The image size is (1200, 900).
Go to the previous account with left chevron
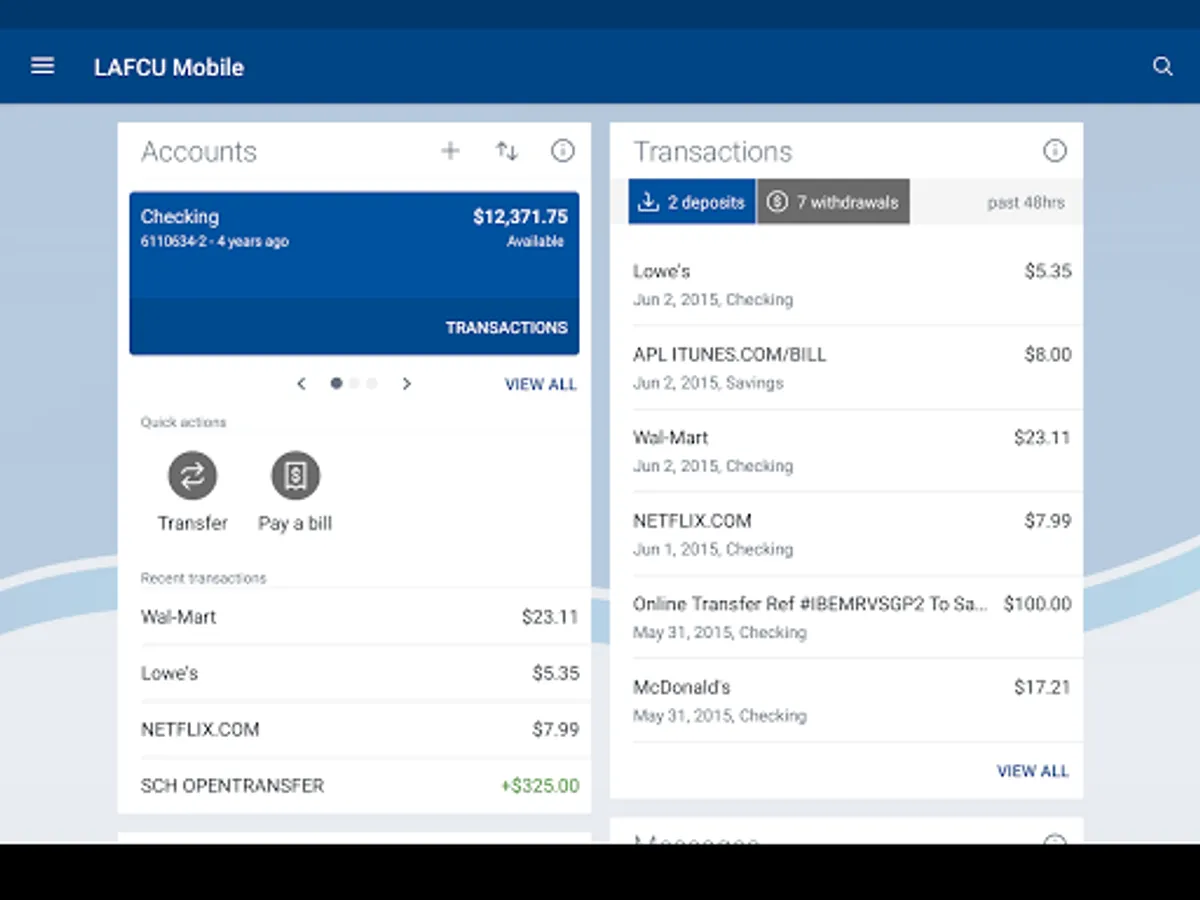pyautogui.click(x=301, y=384)
